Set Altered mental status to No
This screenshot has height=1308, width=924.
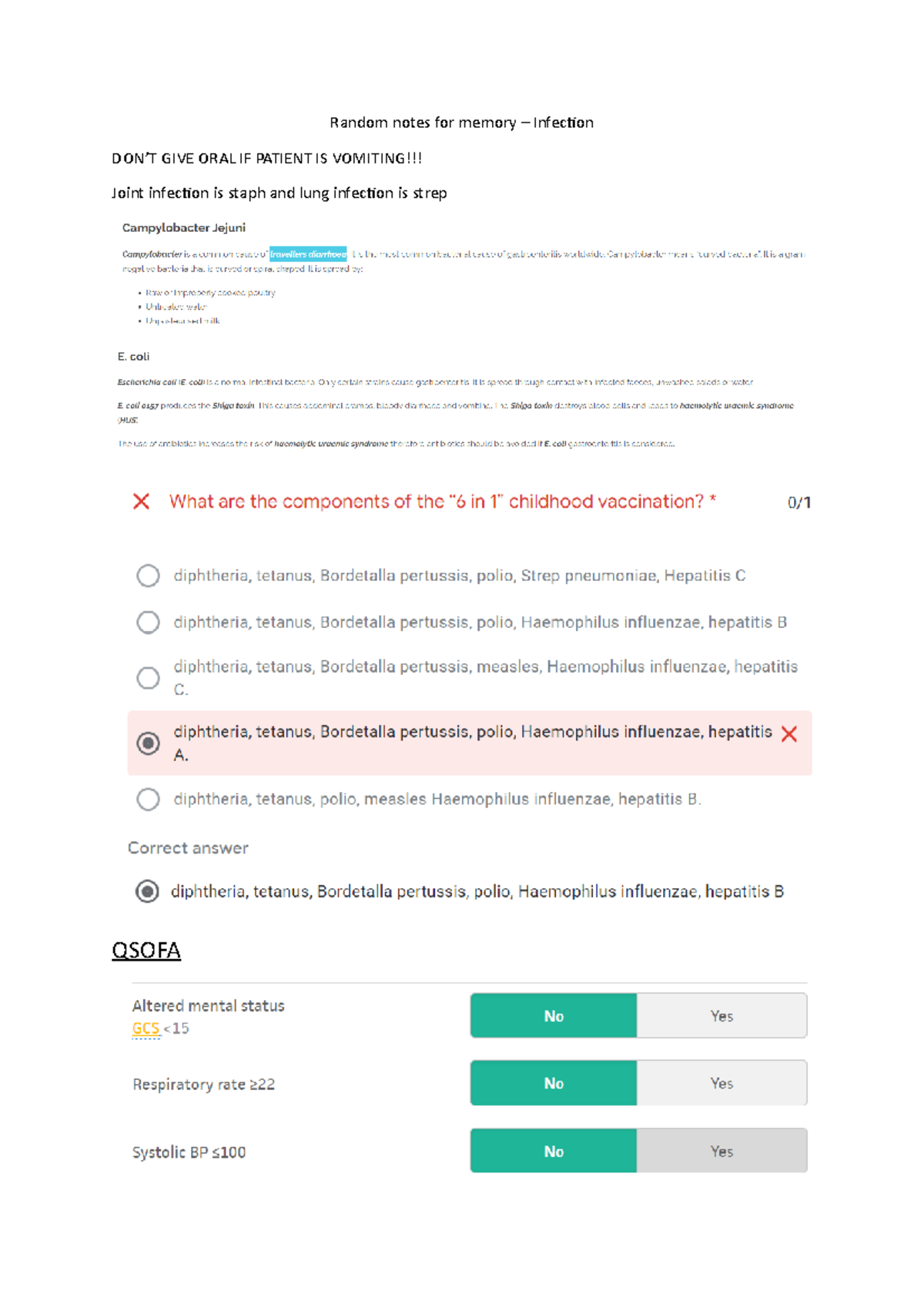click(x=554, y=1016)
